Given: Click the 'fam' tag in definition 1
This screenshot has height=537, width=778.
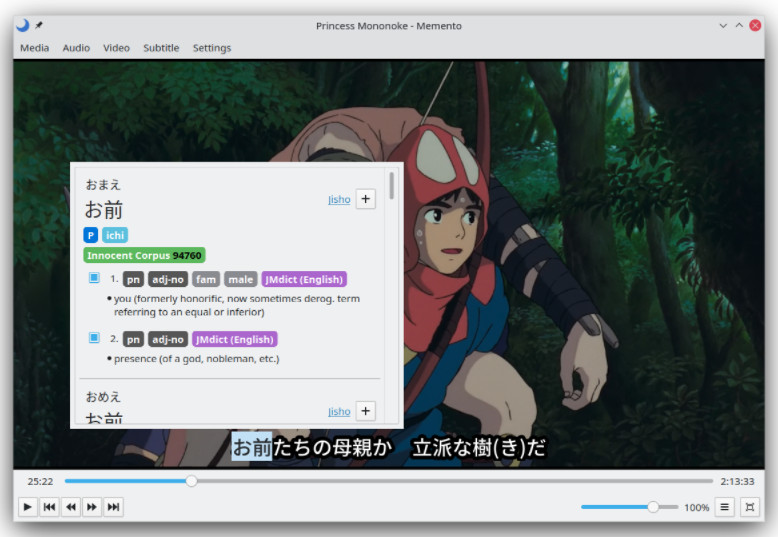Looking at the screenshot, I should coord(205,279).
